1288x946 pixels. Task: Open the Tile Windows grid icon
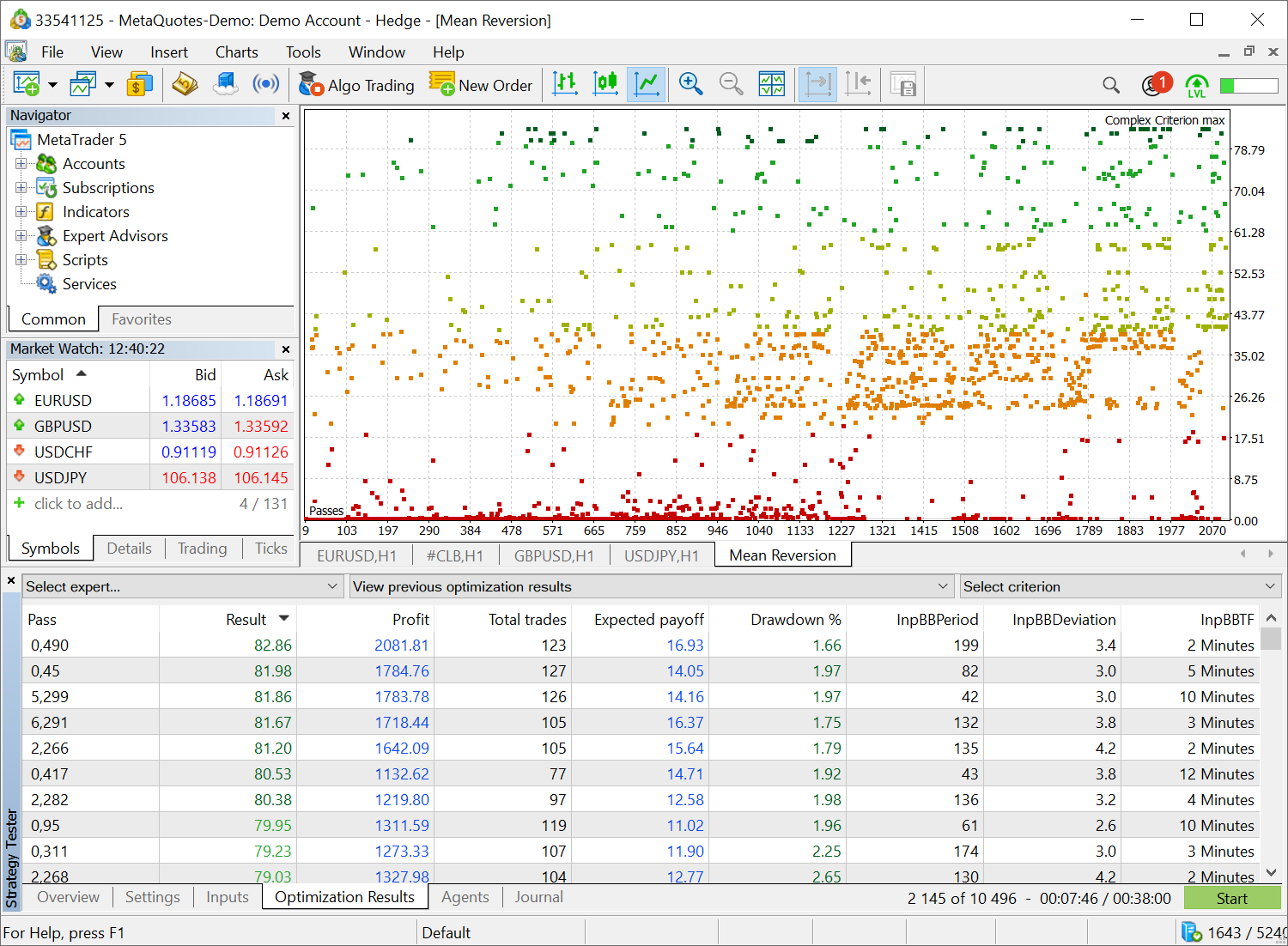tap(771, 84)
